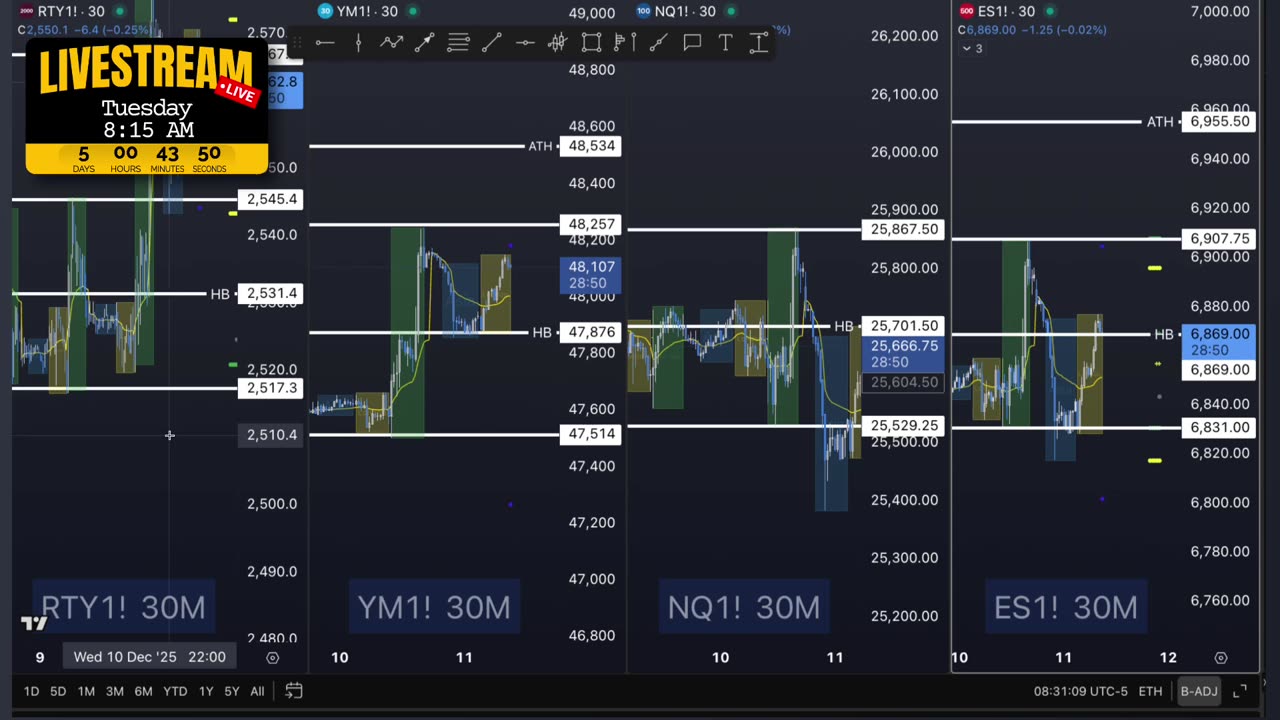Set date range to All

[257, 691]
